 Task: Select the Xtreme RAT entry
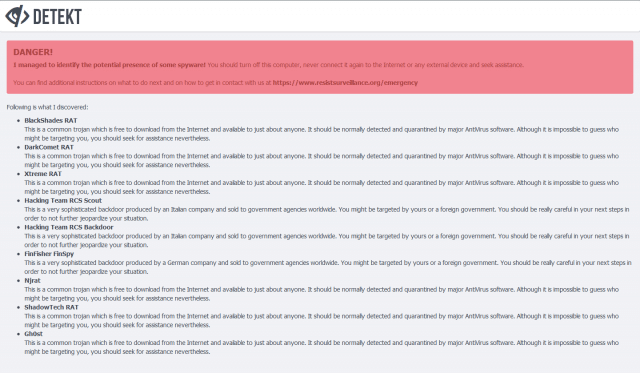pos(43,174)
